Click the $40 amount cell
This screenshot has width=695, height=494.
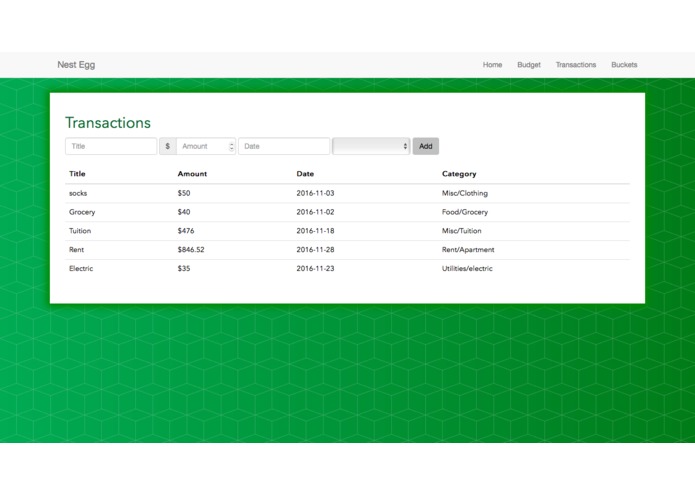184,212
